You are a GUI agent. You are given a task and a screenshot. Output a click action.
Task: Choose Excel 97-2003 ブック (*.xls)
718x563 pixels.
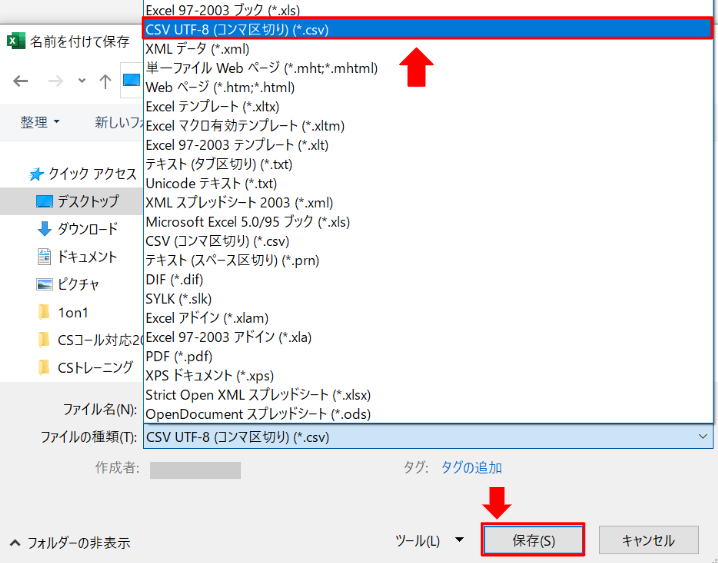pyautogui.click(x=428, y=10)
